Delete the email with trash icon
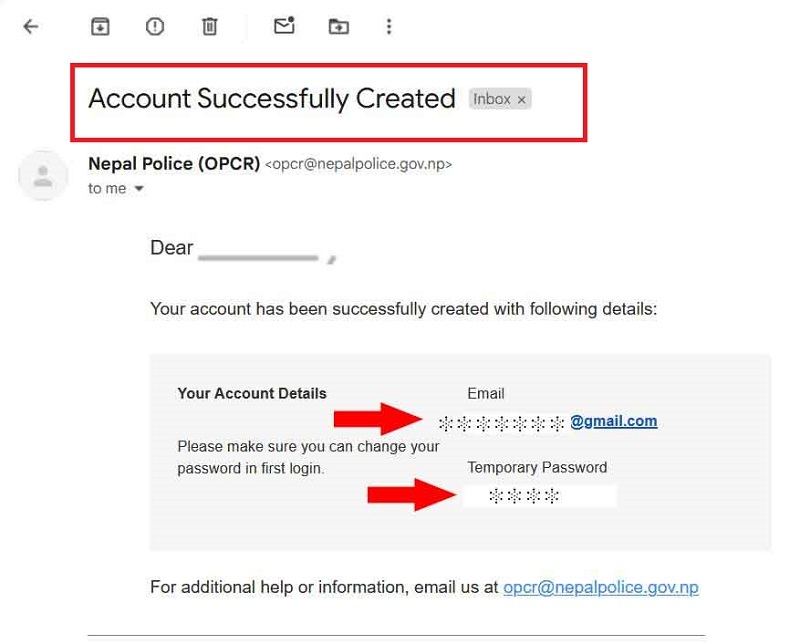 click(x=209, y=27)
